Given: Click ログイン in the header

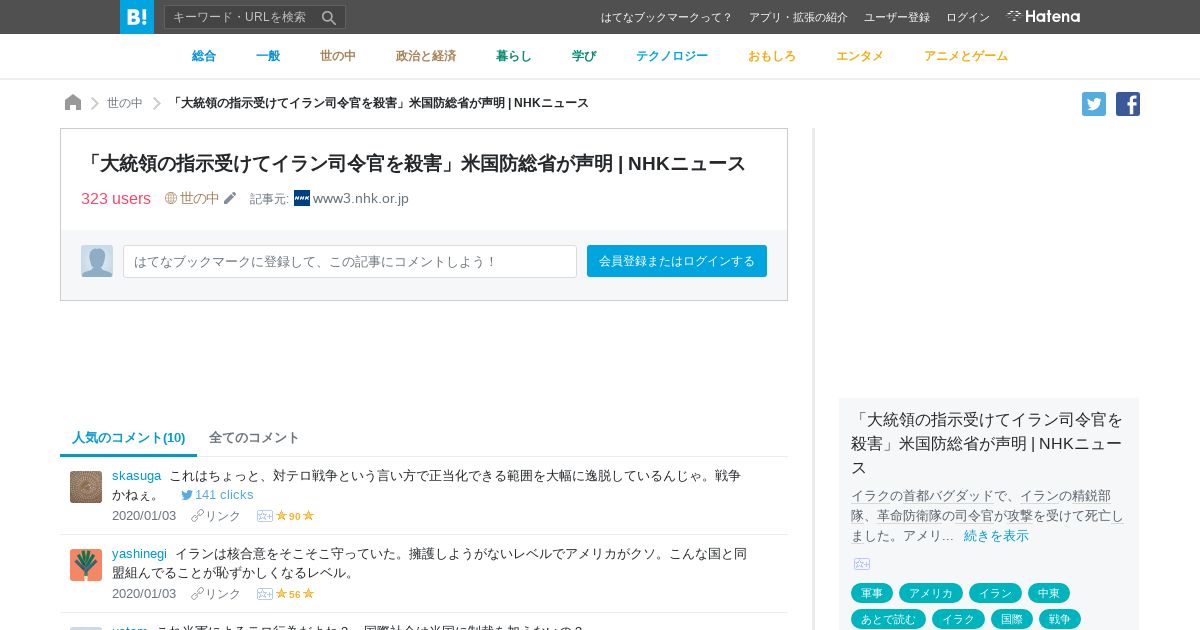Looking at the screenshot, I should (968, 17).
